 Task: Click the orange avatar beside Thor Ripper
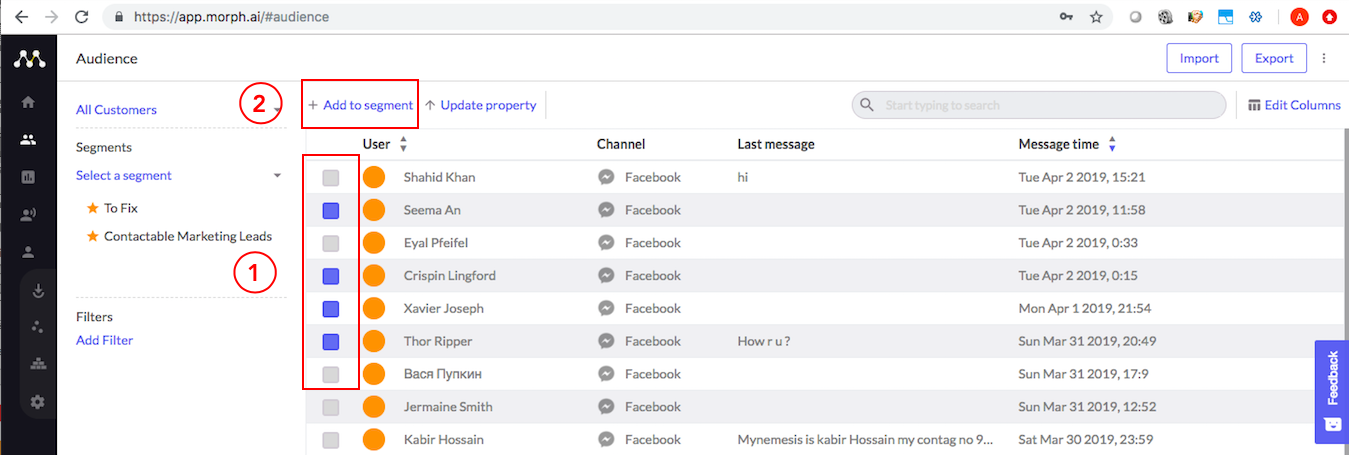point(374,342)
